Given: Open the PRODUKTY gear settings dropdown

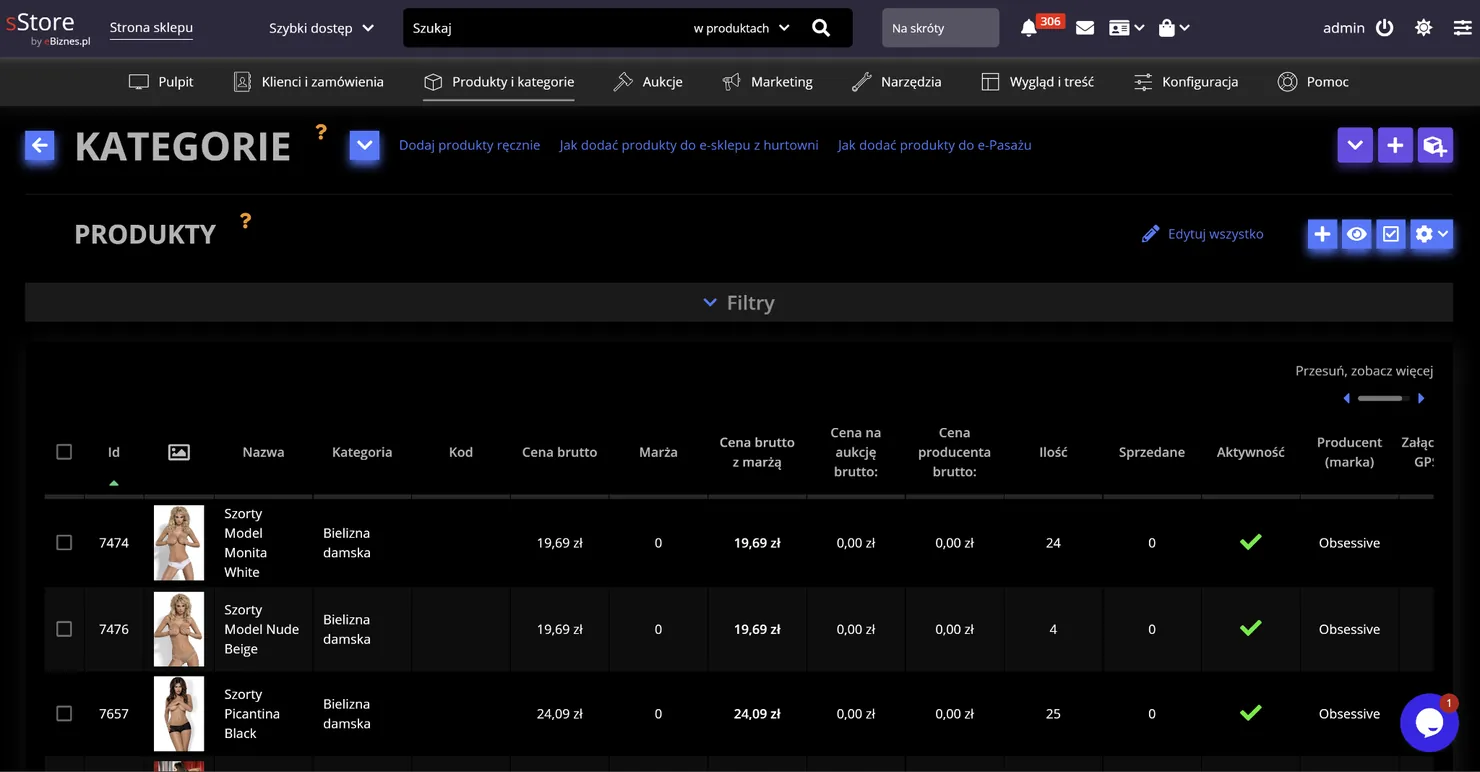Looking at the screenshot, I should [x=1431, y=234].
